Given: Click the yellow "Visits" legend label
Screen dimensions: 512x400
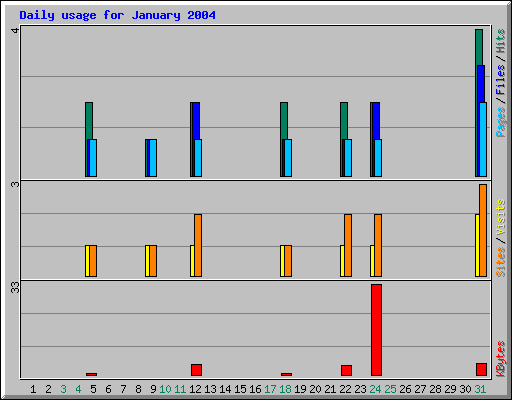Looking at the screenshot, I should pos(500,217).
